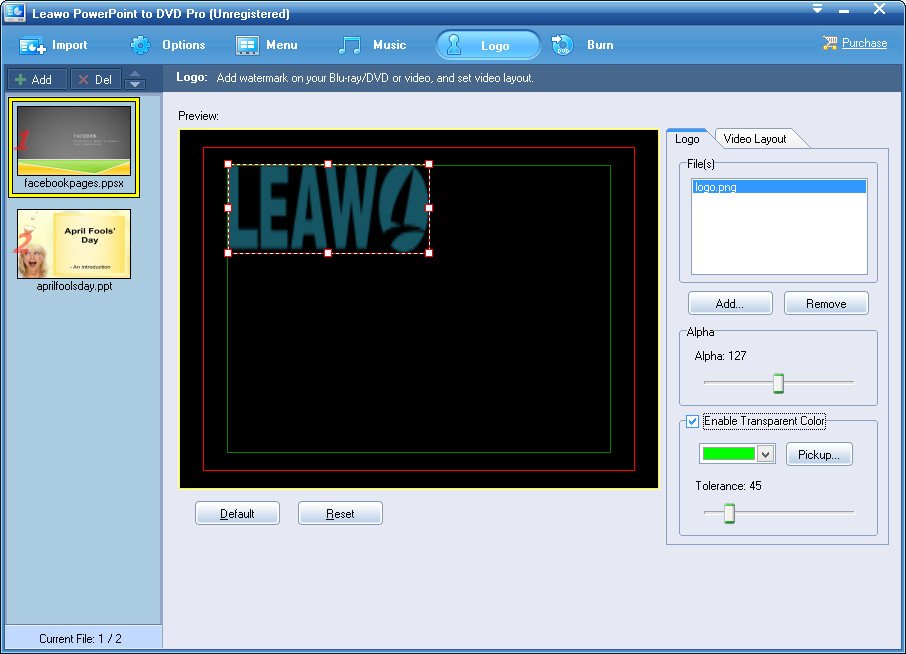The image size is (906, 654).
Task: Expand the transparent color dropdown
Action: [x=765, y=454]
